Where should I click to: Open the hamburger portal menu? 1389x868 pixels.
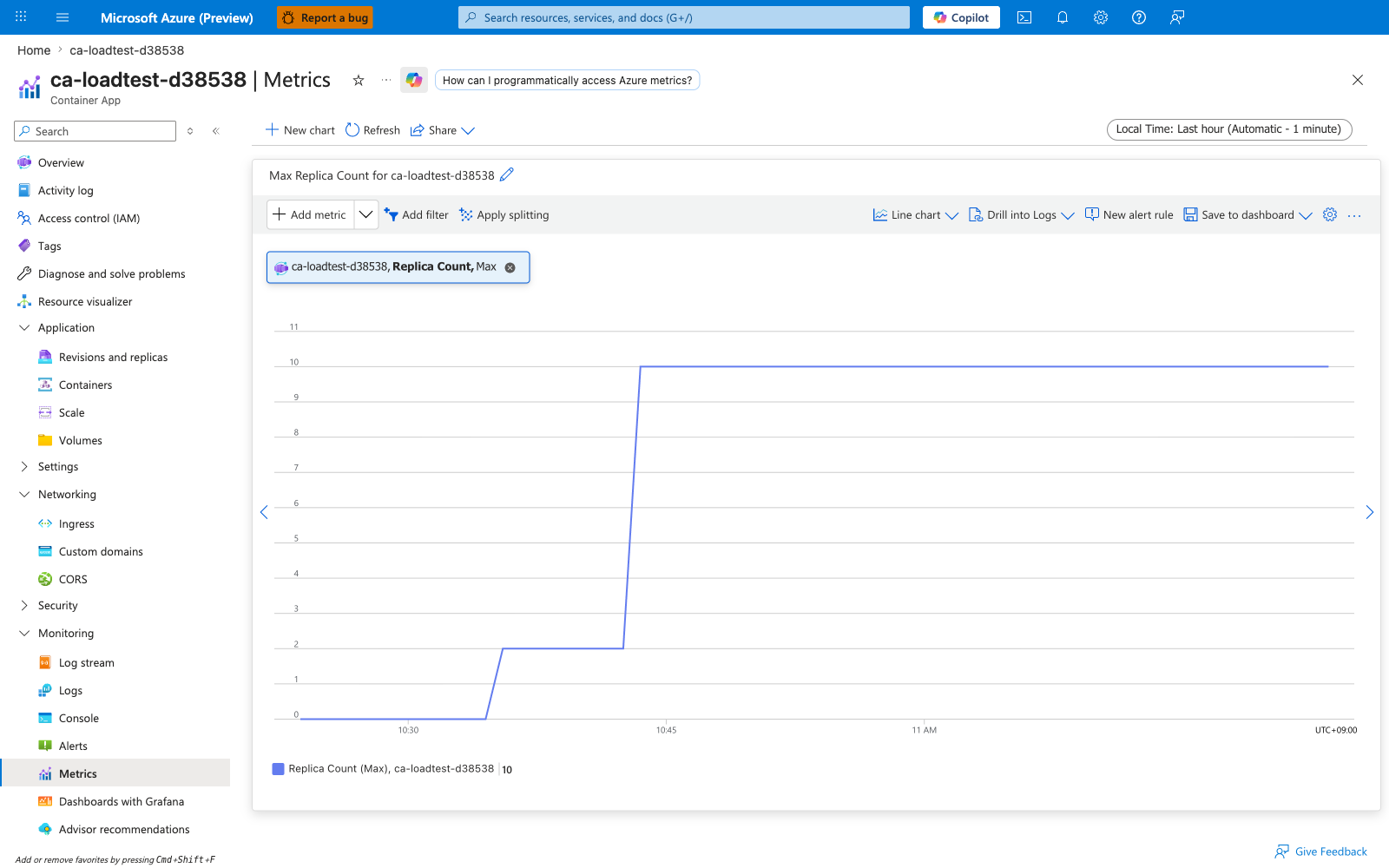tap(63, 17)
